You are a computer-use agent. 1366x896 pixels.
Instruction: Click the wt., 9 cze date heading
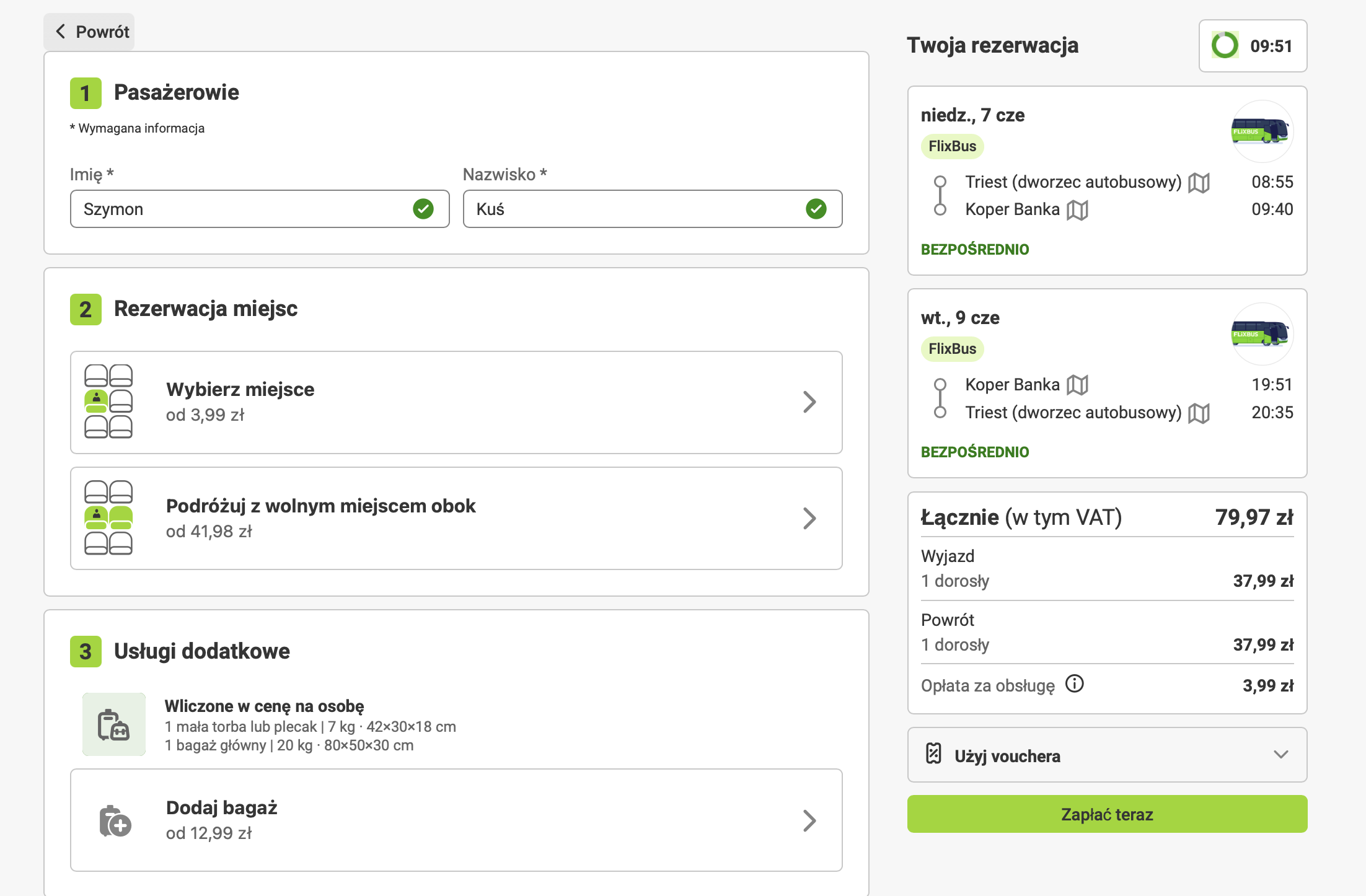tap(960, 318)
